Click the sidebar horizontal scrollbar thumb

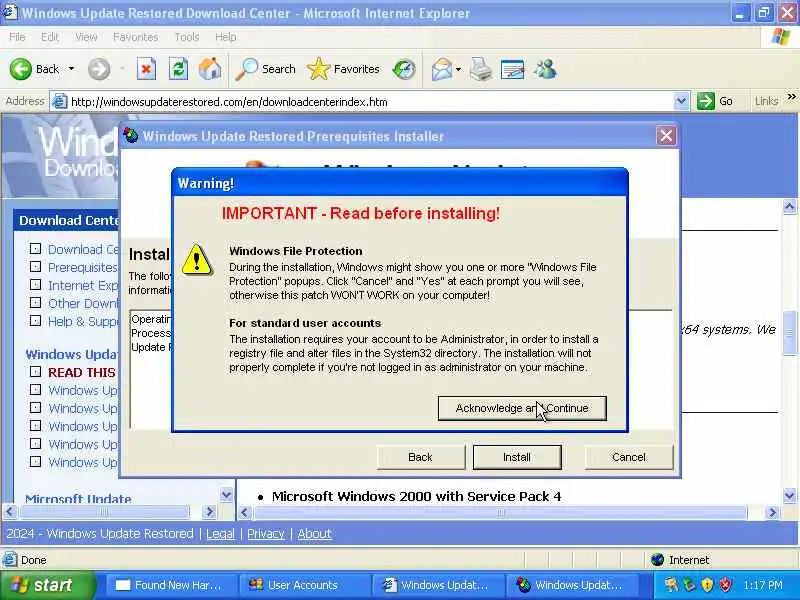[x=104, y=512]
